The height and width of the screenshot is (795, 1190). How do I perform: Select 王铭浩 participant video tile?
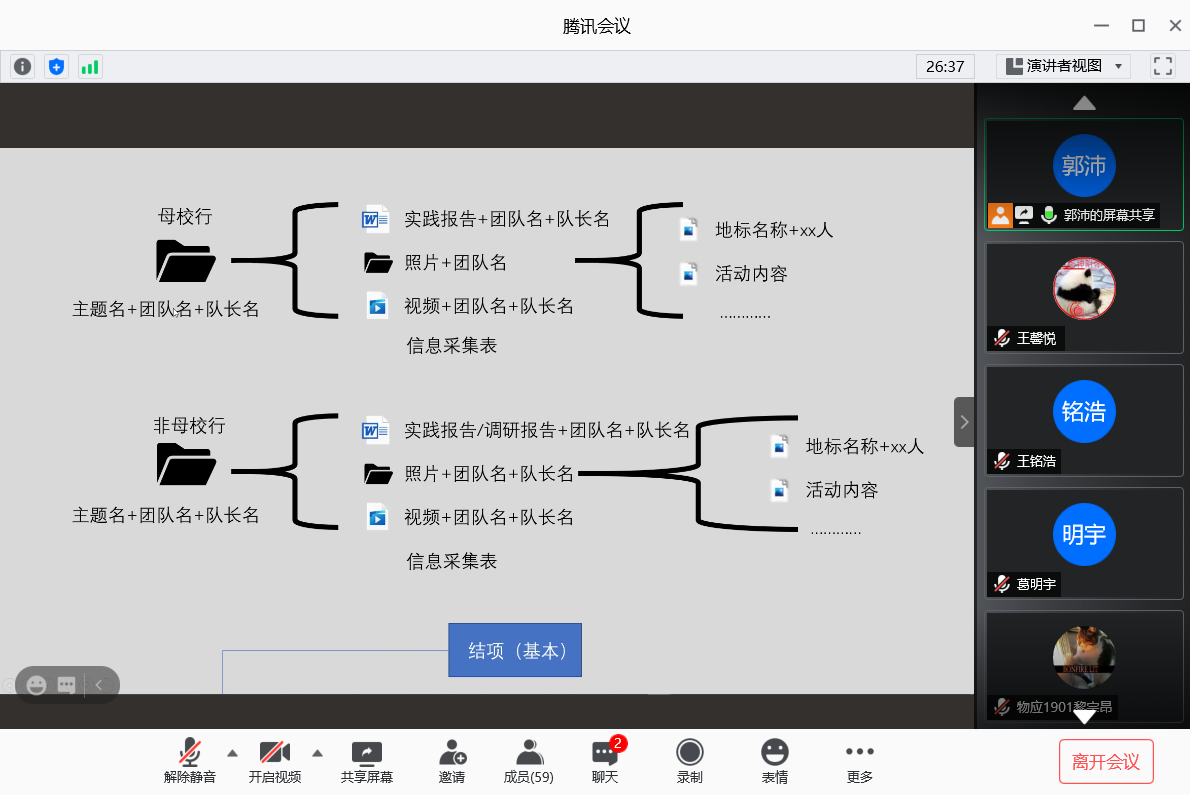point(1084,419)
